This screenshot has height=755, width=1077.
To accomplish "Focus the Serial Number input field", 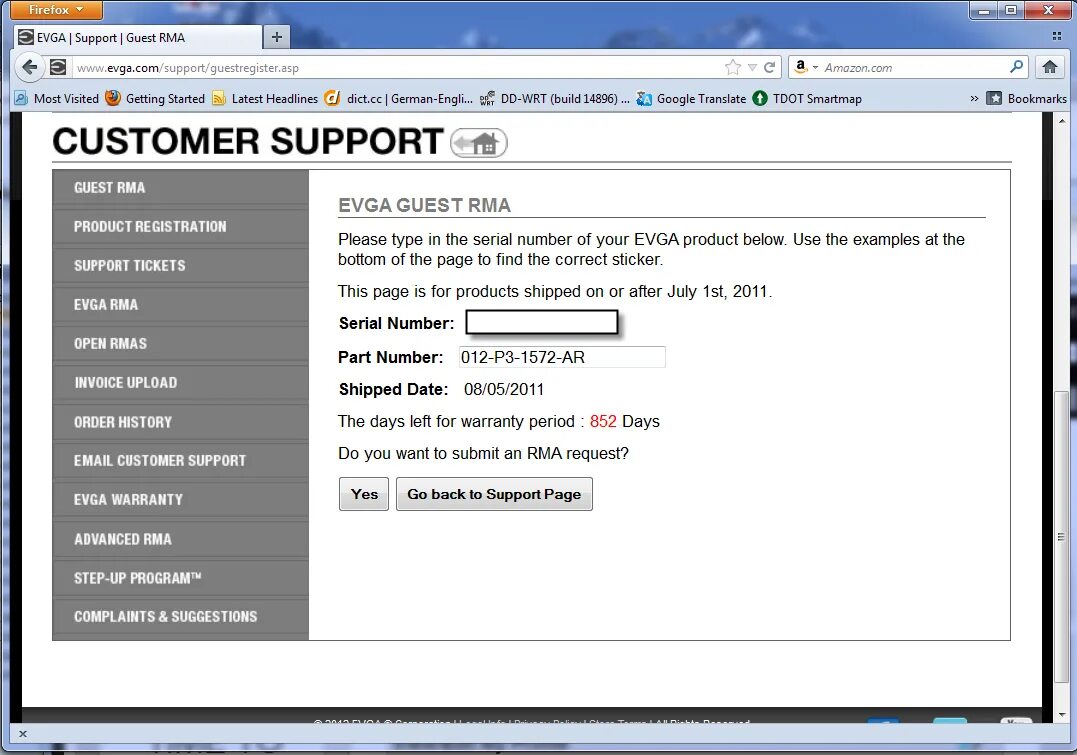I will [x=542, y=322].
